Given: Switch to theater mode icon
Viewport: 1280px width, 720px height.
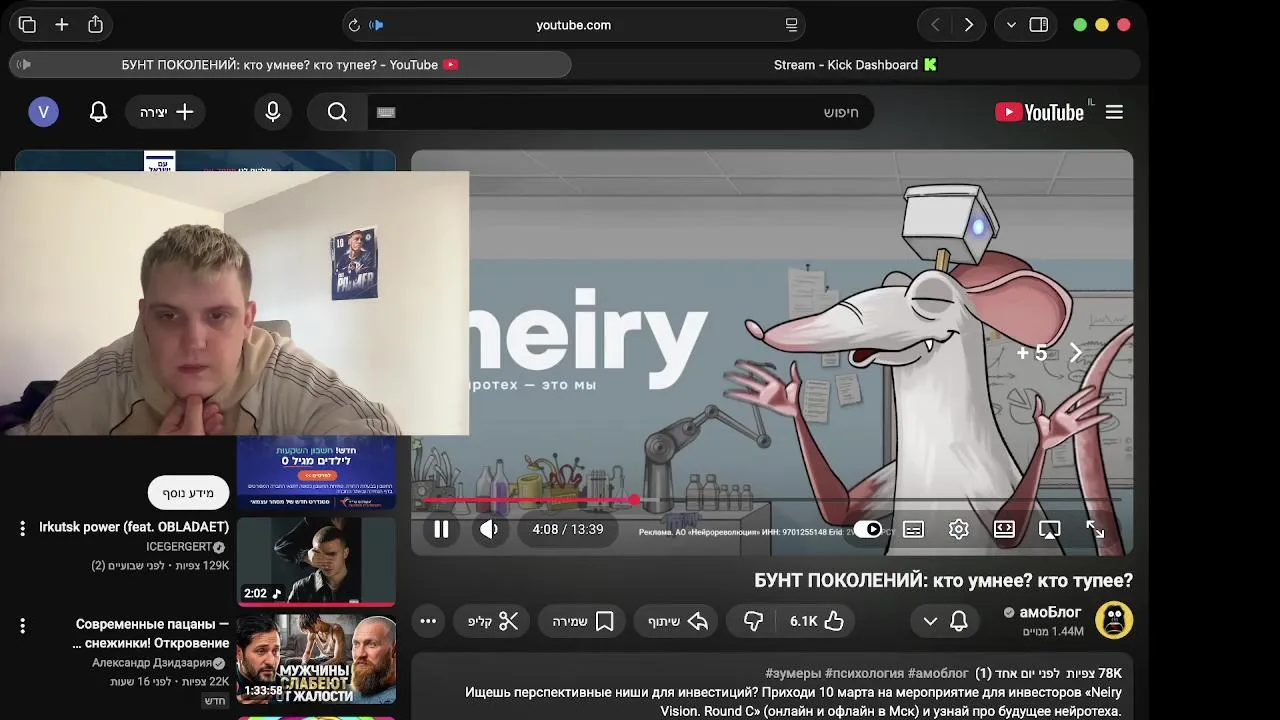Looking at the screenshot, I should click(x=1004, y=530).
